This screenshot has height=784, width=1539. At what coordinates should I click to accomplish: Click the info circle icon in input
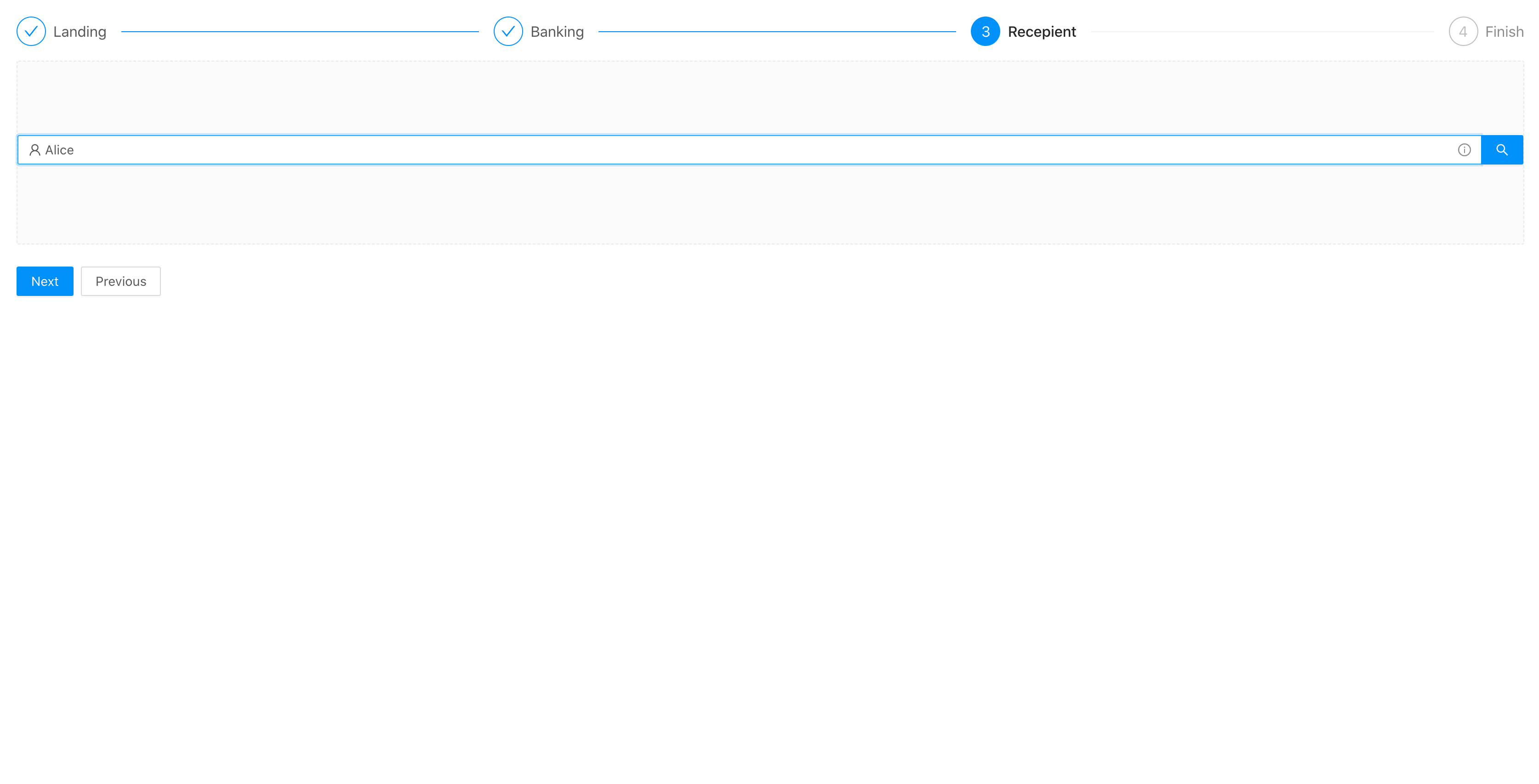click(x=1464, y=150)
